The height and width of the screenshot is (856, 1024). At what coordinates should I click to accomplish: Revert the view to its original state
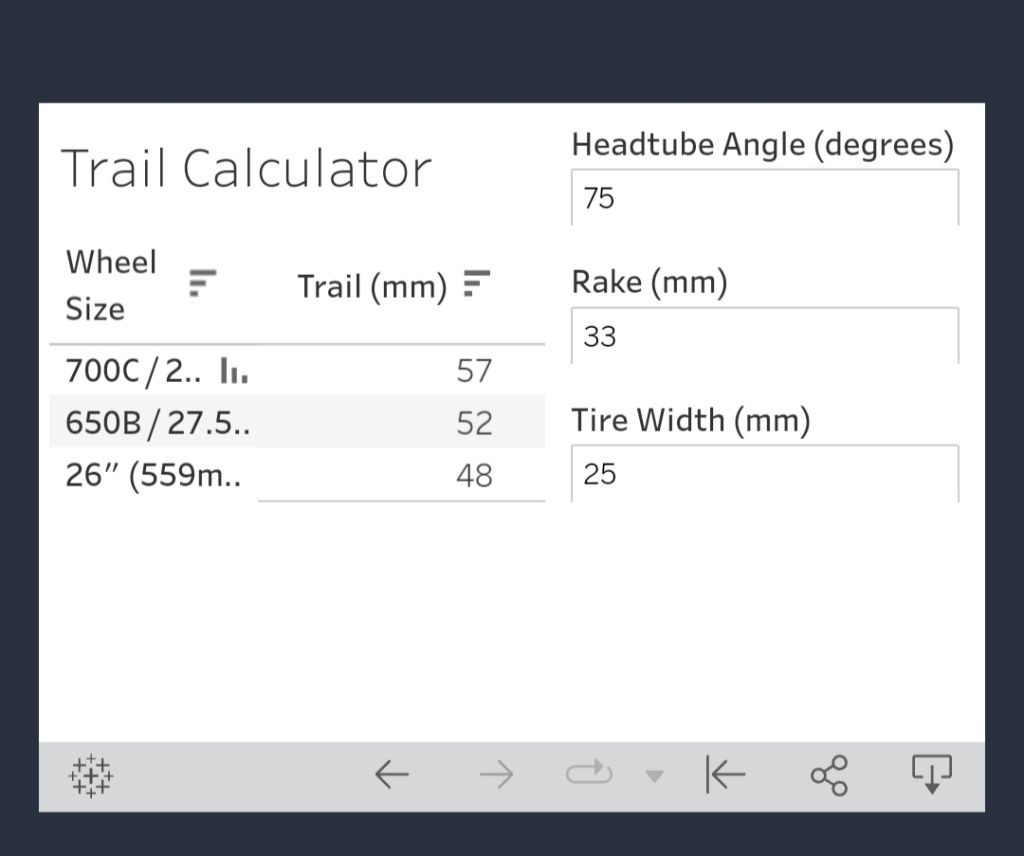coord(725,775)
